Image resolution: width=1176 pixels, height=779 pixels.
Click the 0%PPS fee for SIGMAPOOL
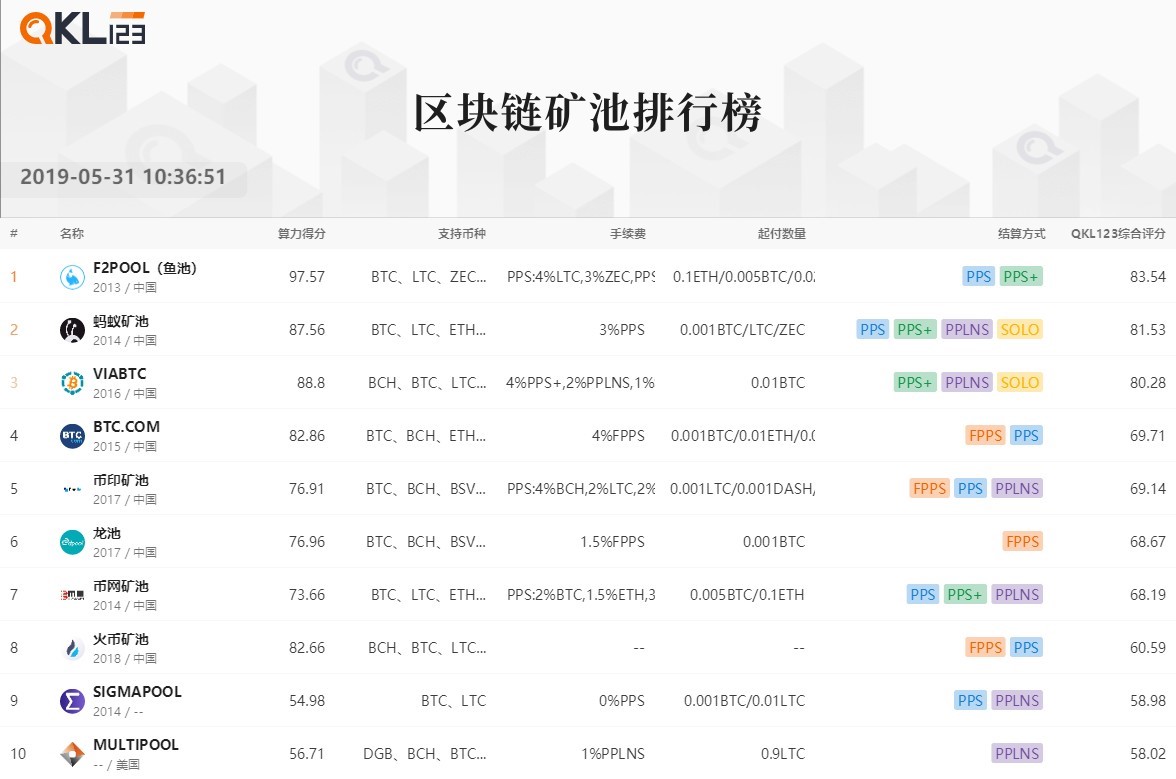[622, 701]
